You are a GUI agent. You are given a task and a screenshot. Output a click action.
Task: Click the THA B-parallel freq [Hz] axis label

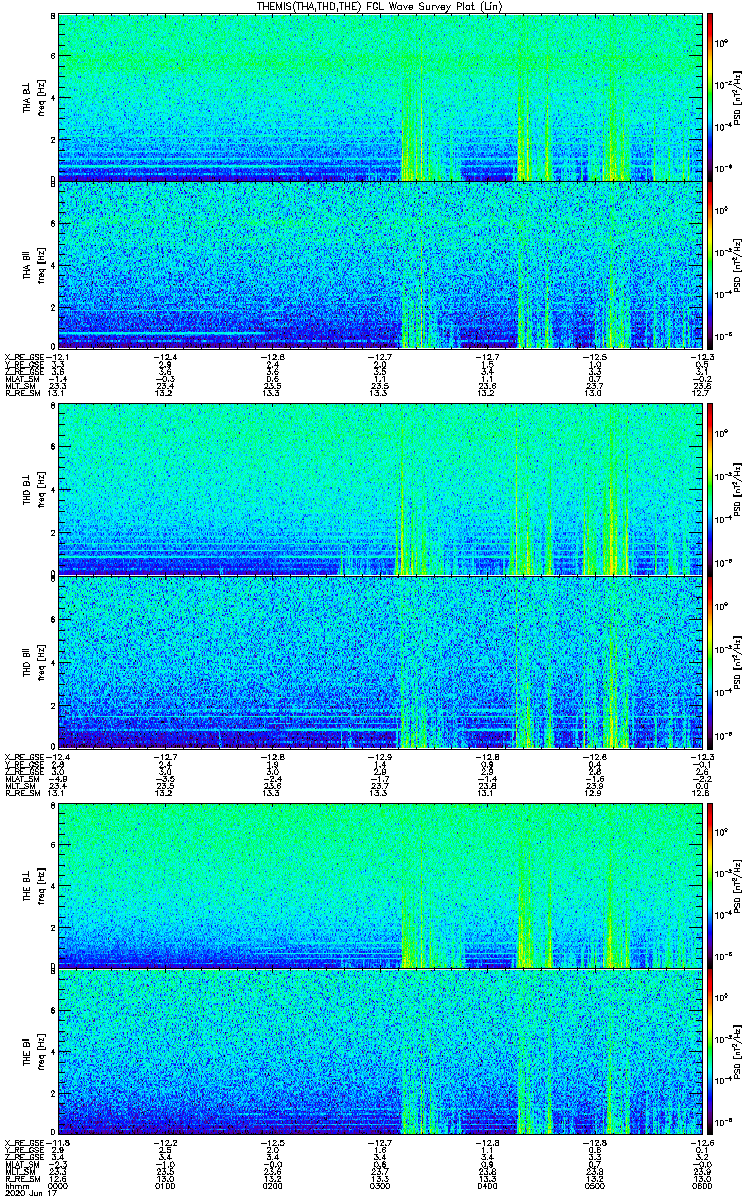40,265
